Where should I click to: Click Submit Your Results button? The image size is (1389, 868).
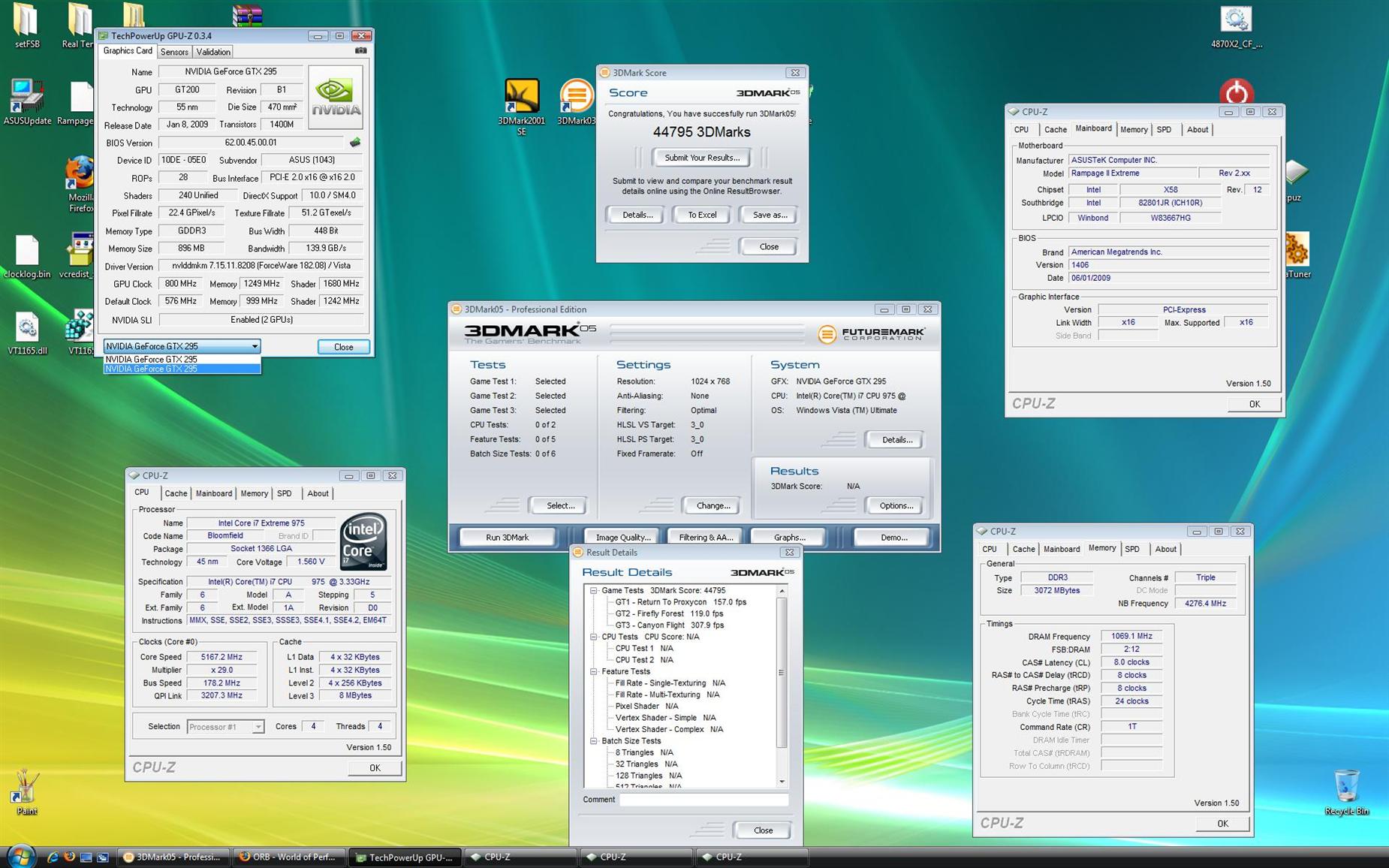pyautogui.click(x=701, y=158)
